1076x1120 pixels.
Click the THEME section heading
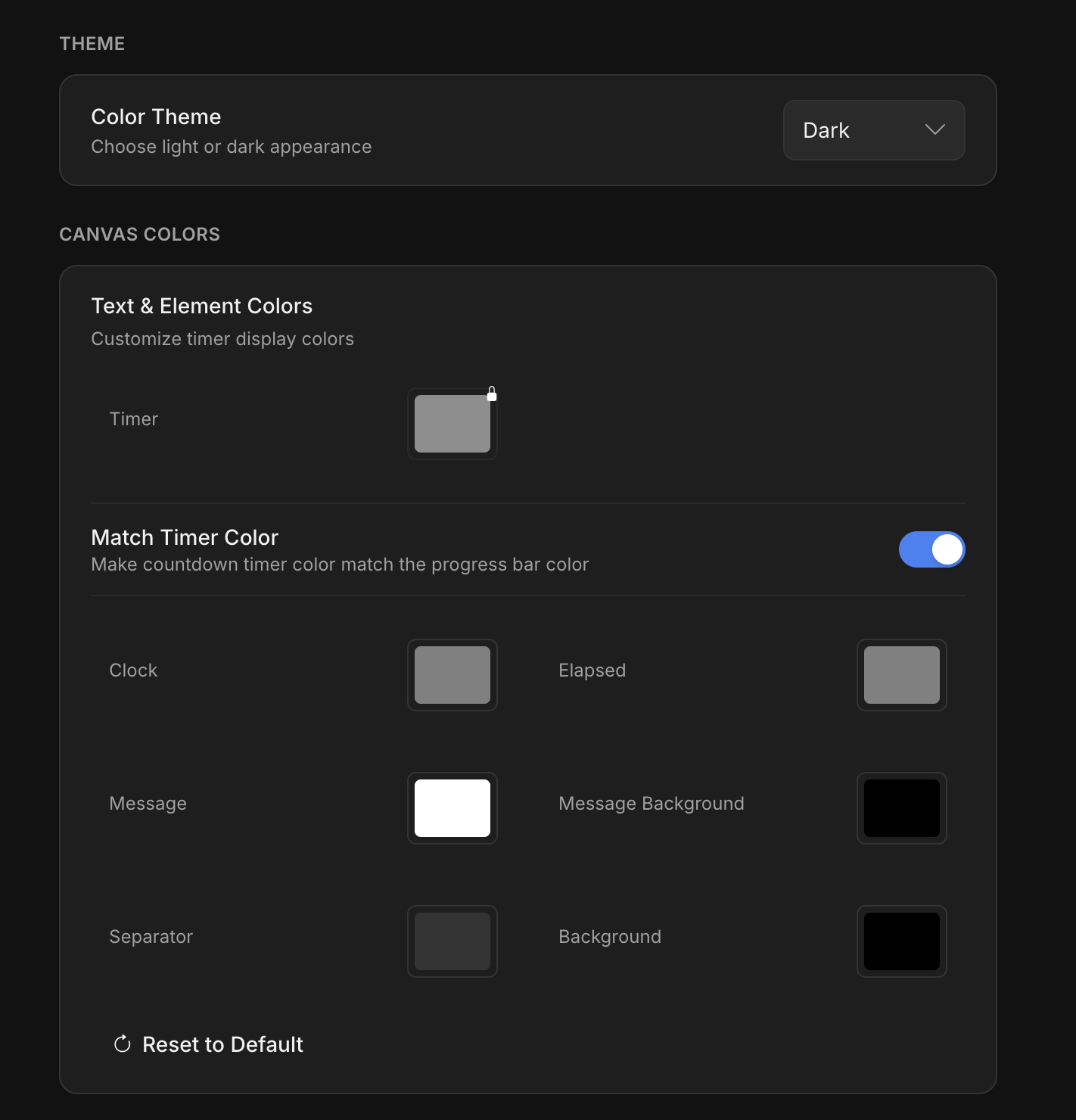(92, 43)
